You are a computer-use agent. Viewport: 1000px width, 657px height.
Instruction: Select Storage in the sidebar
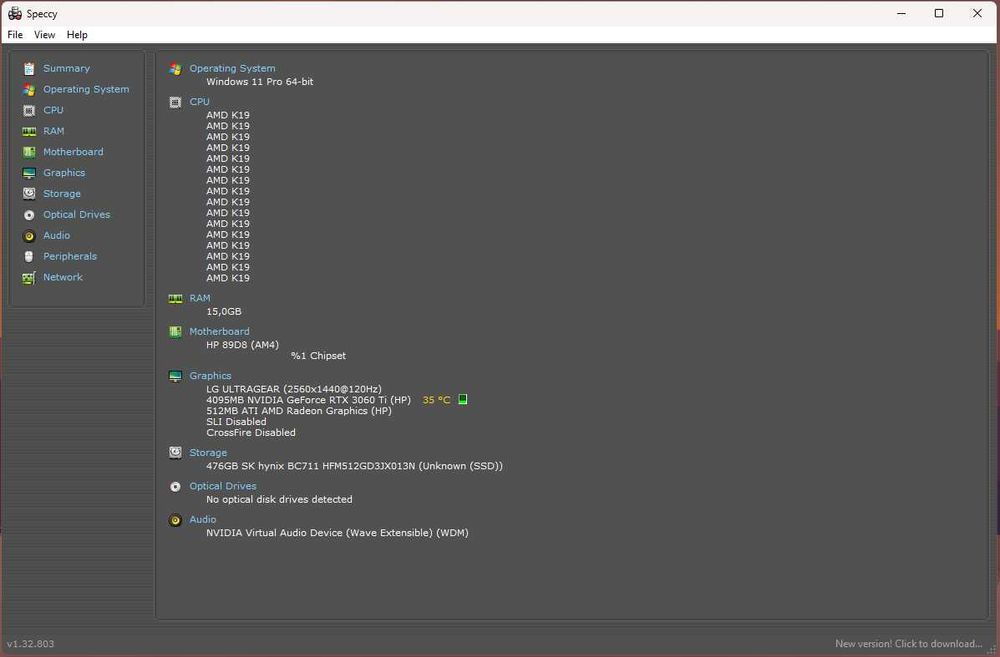coord(62,193)
